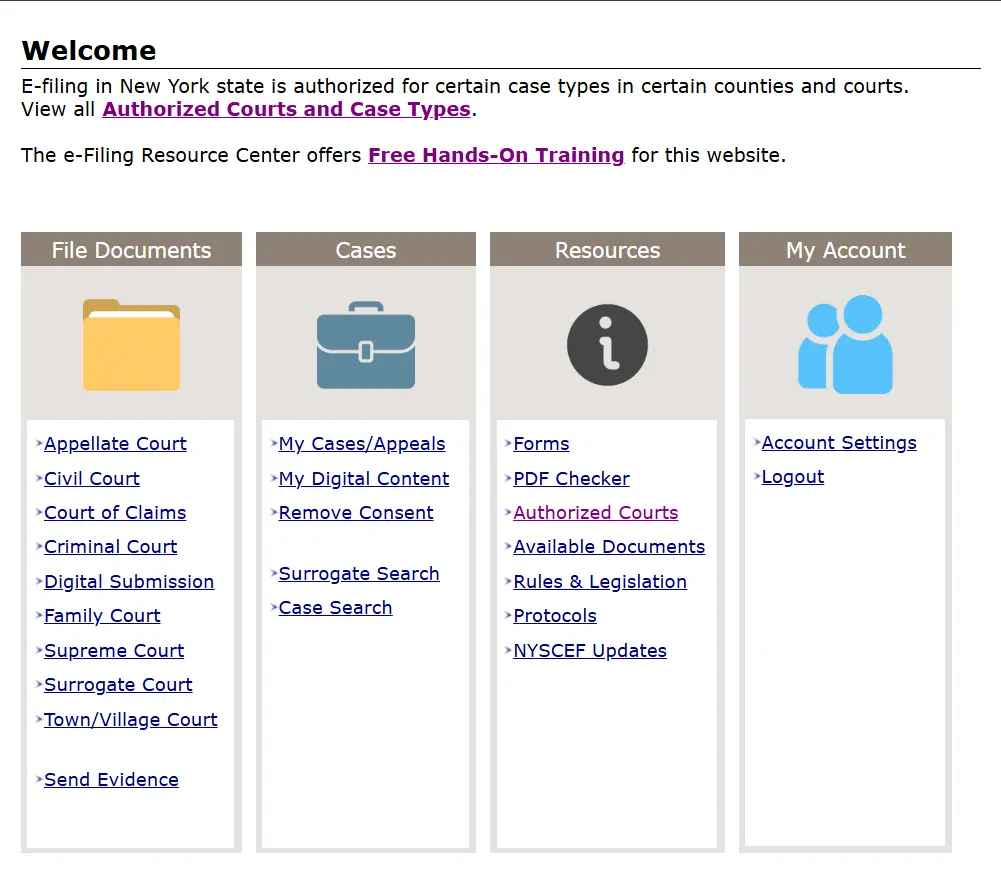
Task: Log out using the Logout link
Action: pos(793,477)
